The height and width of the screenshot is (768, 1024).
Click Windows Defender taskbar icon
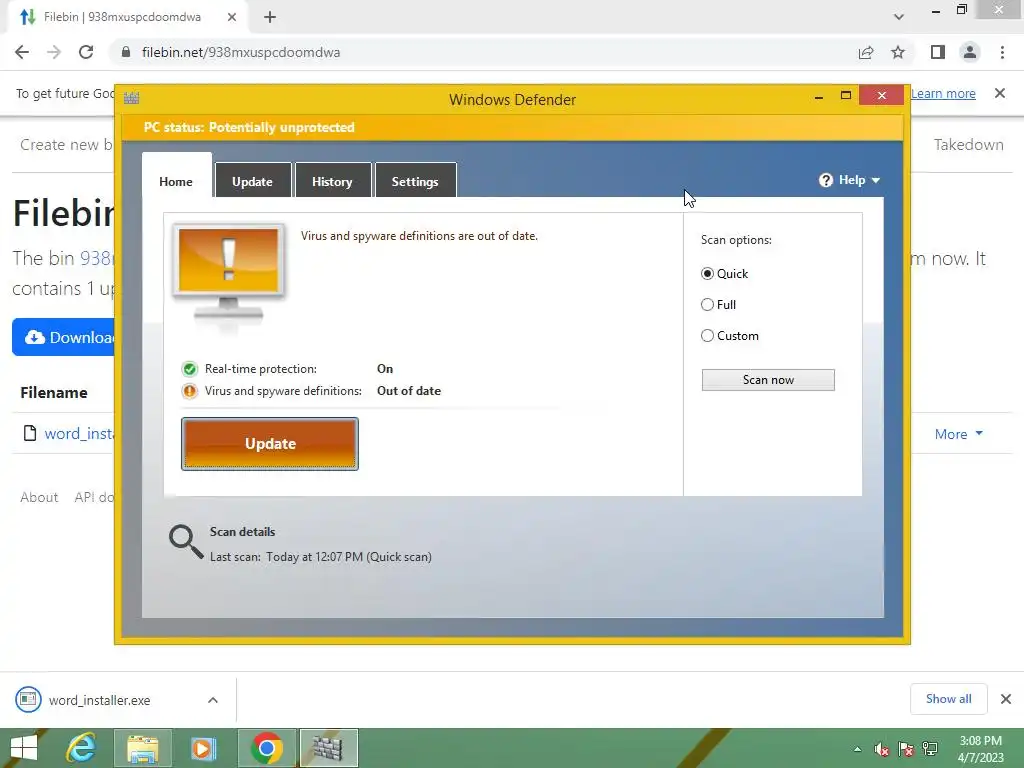[x=328, y=748]
